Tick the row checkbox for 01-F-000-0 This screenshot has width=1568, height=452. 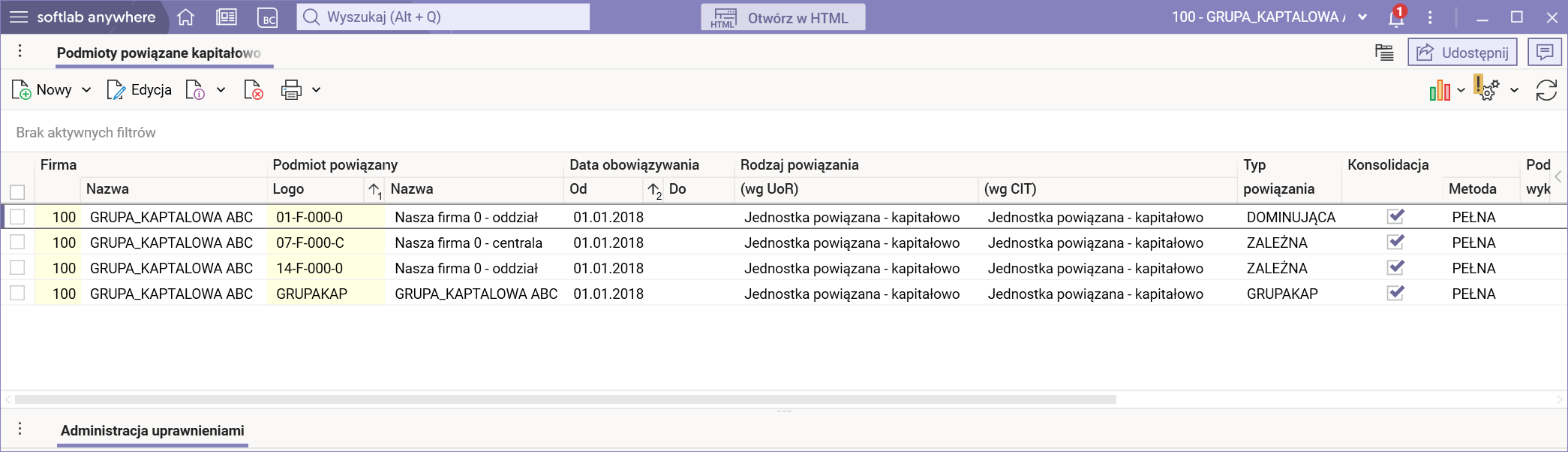pyautogui.click(x=17, y=216)
